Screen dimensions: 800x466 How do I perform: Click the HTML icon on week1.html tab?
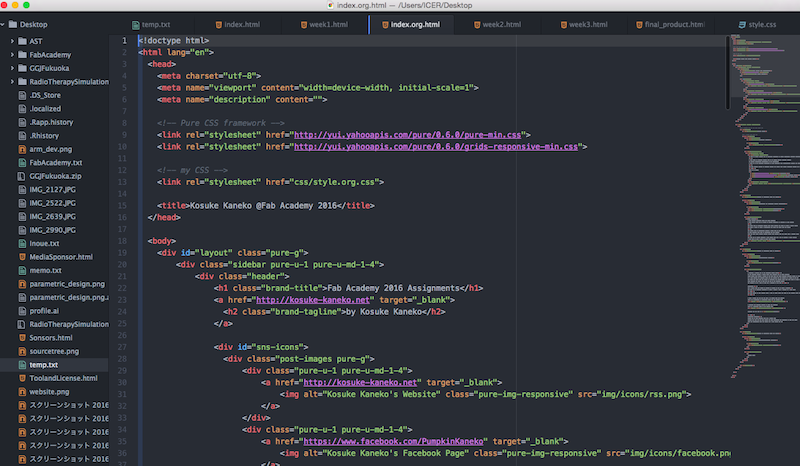pos(304,24)
